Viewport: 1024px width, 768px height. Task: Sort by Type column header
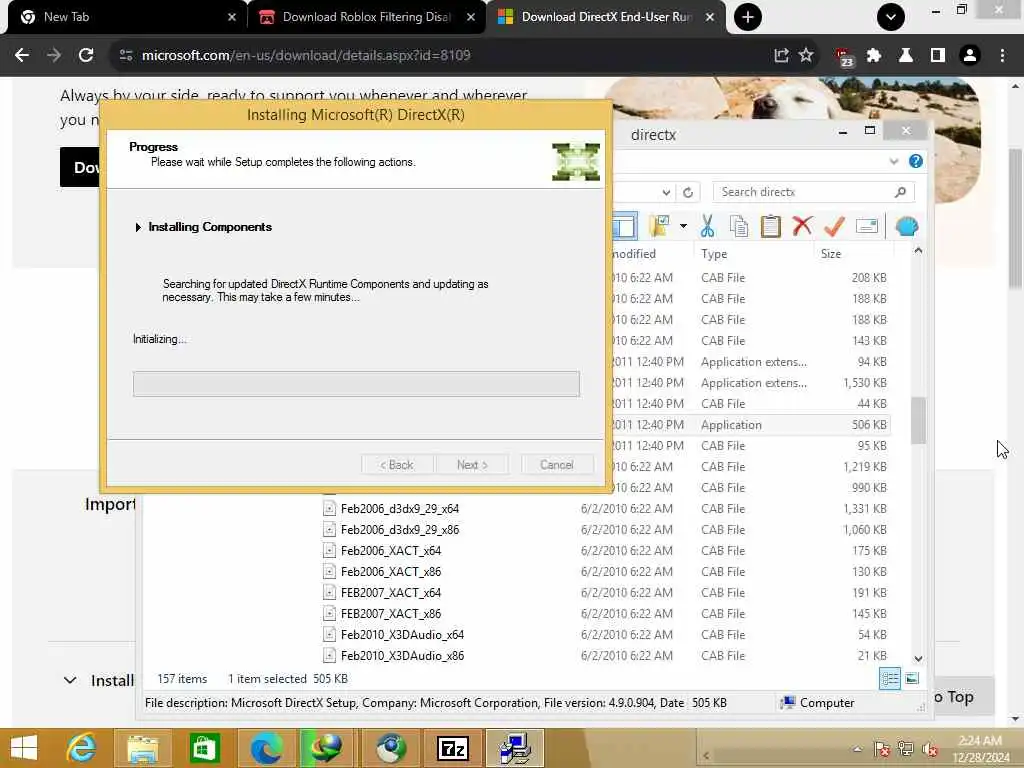click(x=714, y=253)
